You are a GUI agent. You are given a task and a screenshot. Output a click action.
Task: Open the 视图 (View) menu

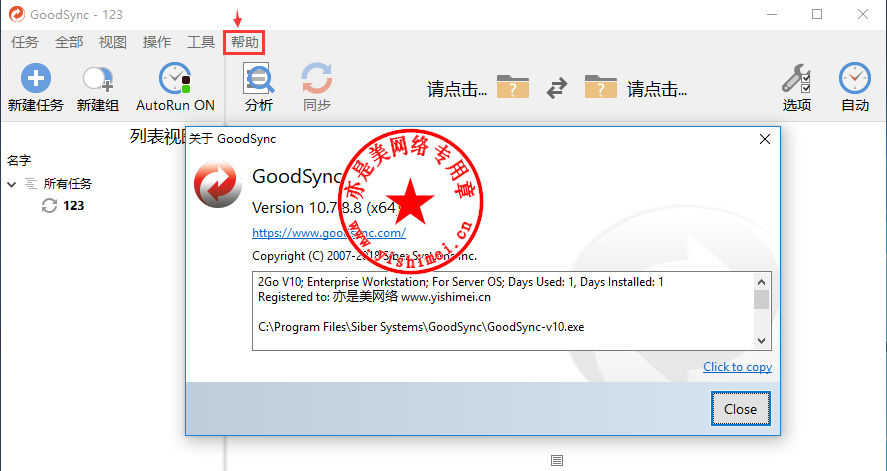tap(113, 42)
